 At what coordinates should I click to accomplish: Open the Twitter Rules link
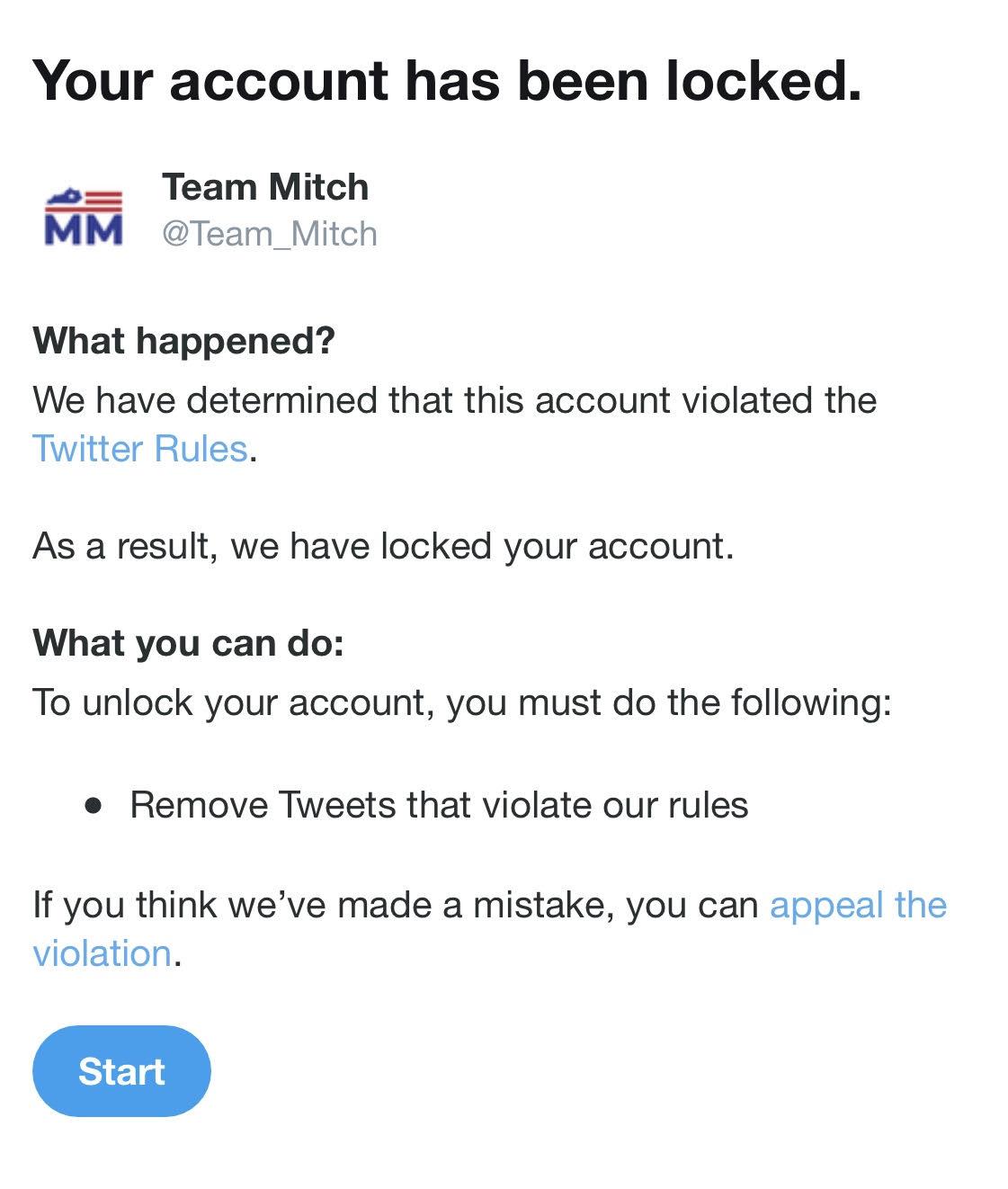click(x=139, y=448)
